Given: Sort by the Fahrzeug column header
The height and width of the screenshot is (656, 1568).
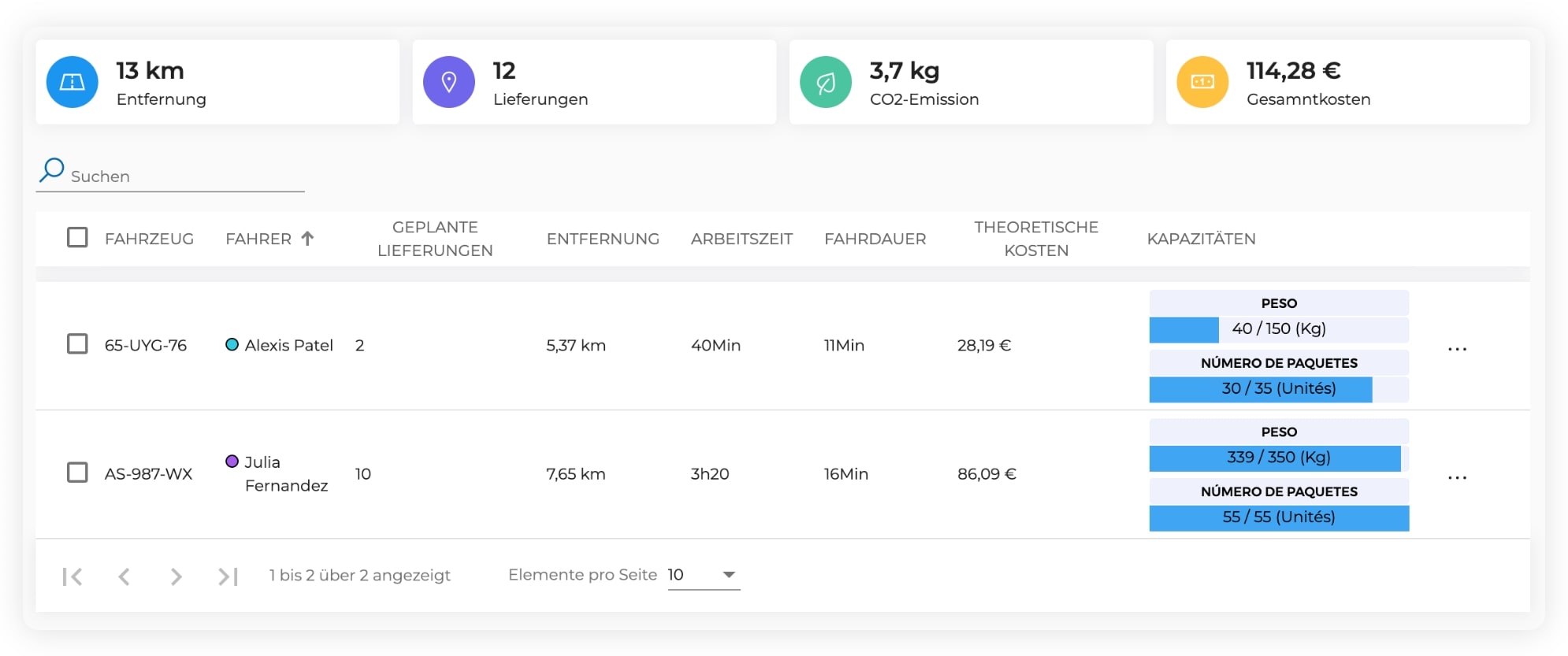Looking at the screenshot, I should point(149,239).
